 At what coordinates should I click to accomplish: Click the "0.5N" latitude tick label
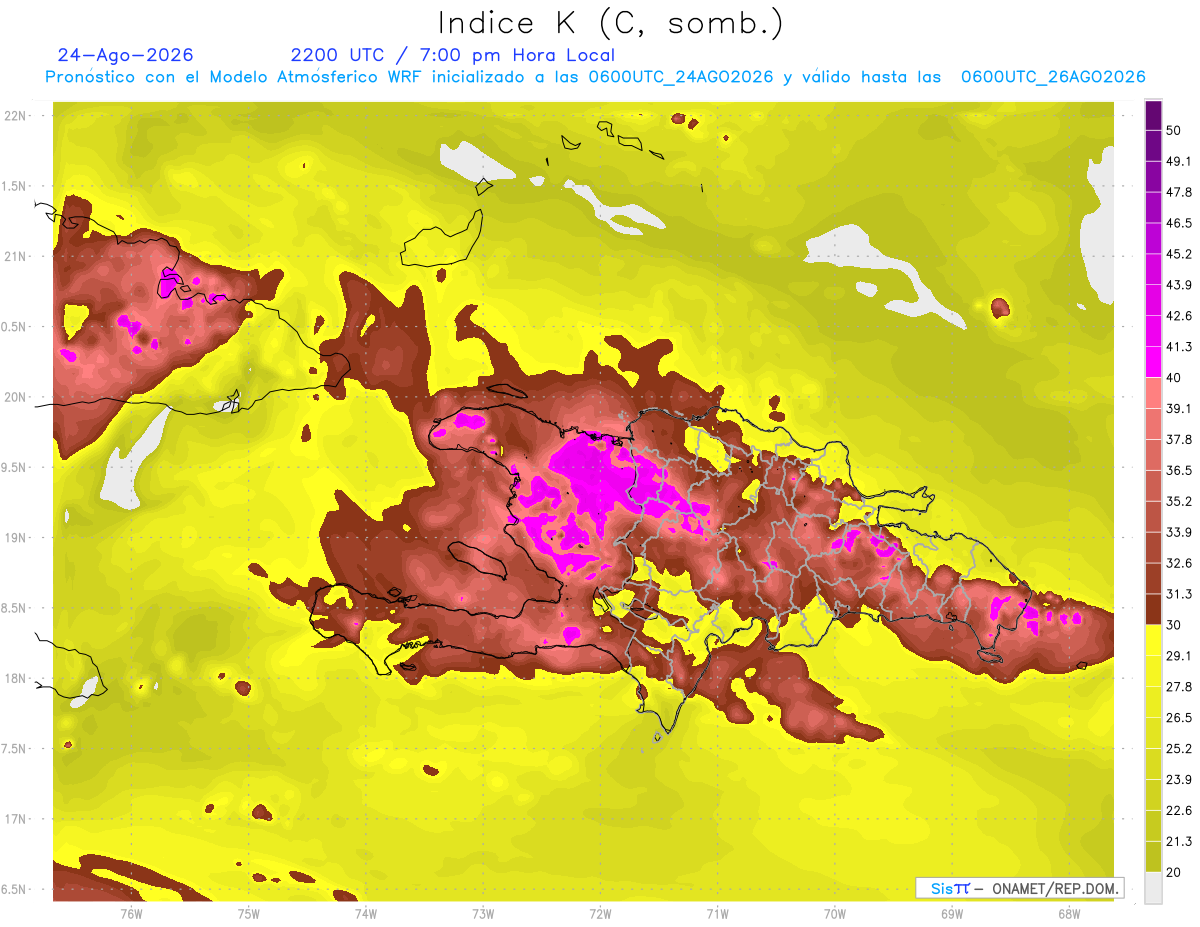click(15, 327)
